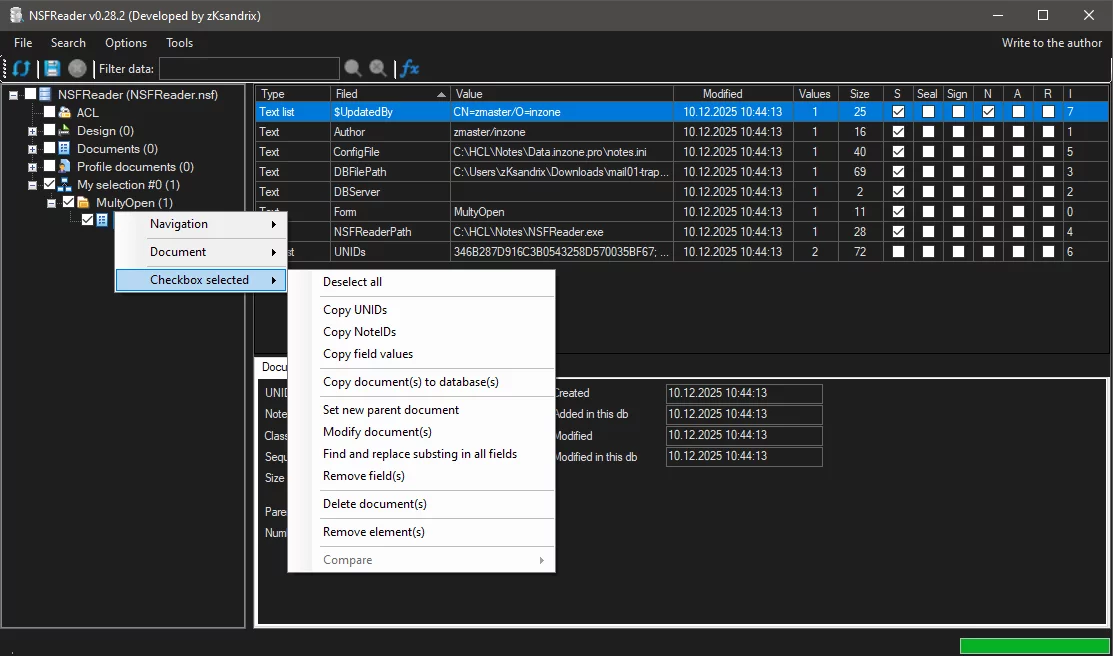The width and height of the screenshot is (1113, 656).
Task: Click the save floppy disk icon
Action: click(x=52, y=69)
